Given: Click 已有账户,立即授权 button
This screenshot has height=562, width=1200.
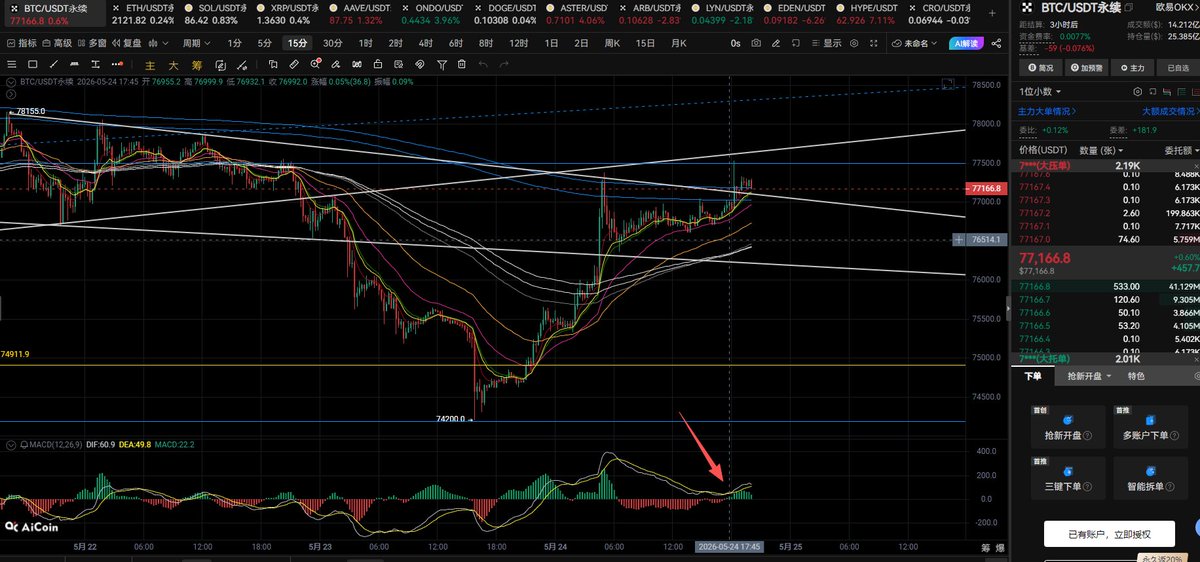Looking at the screenshot, I should tap(1109, 533).
